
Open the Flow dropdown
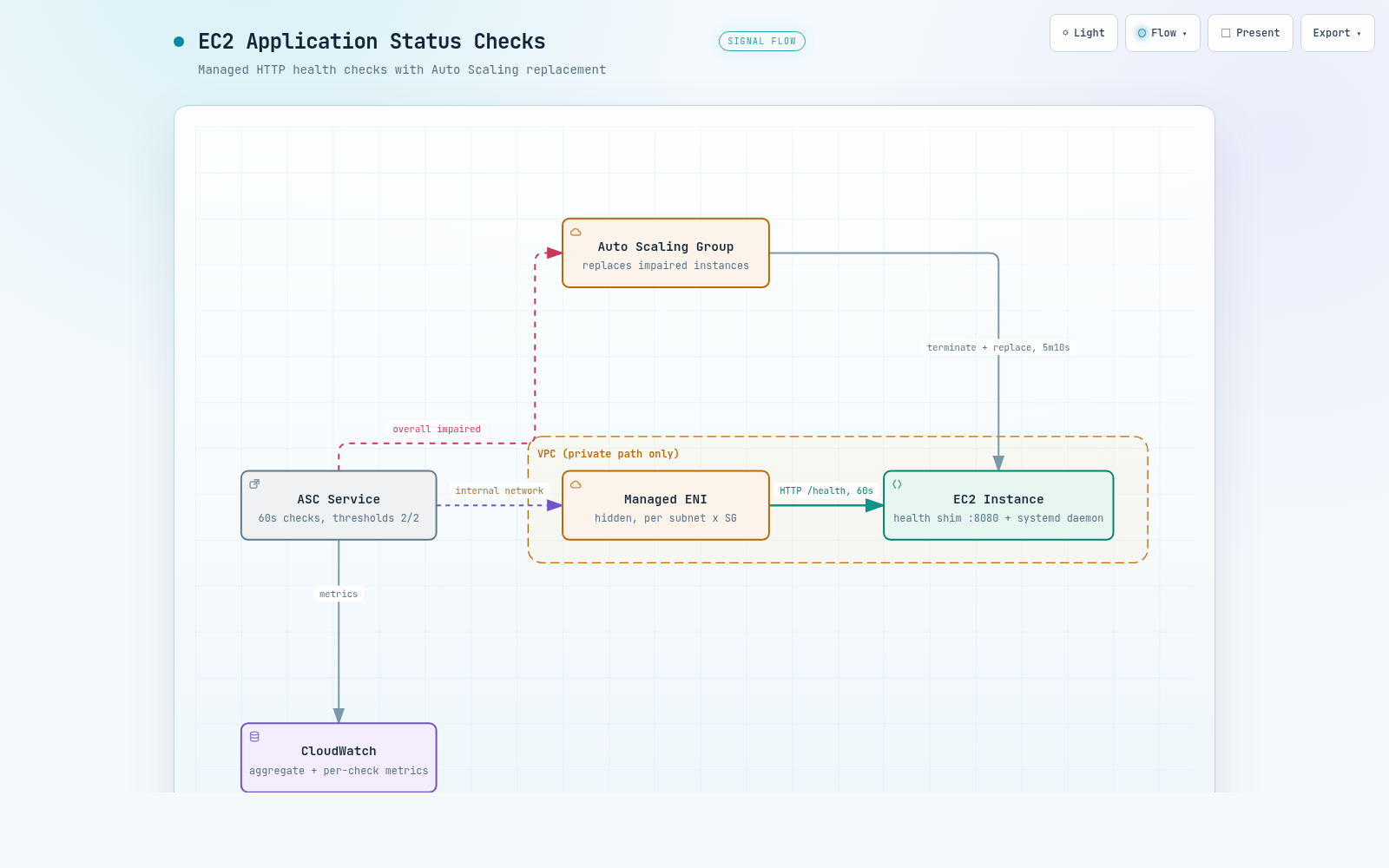tap(1162, 33)
